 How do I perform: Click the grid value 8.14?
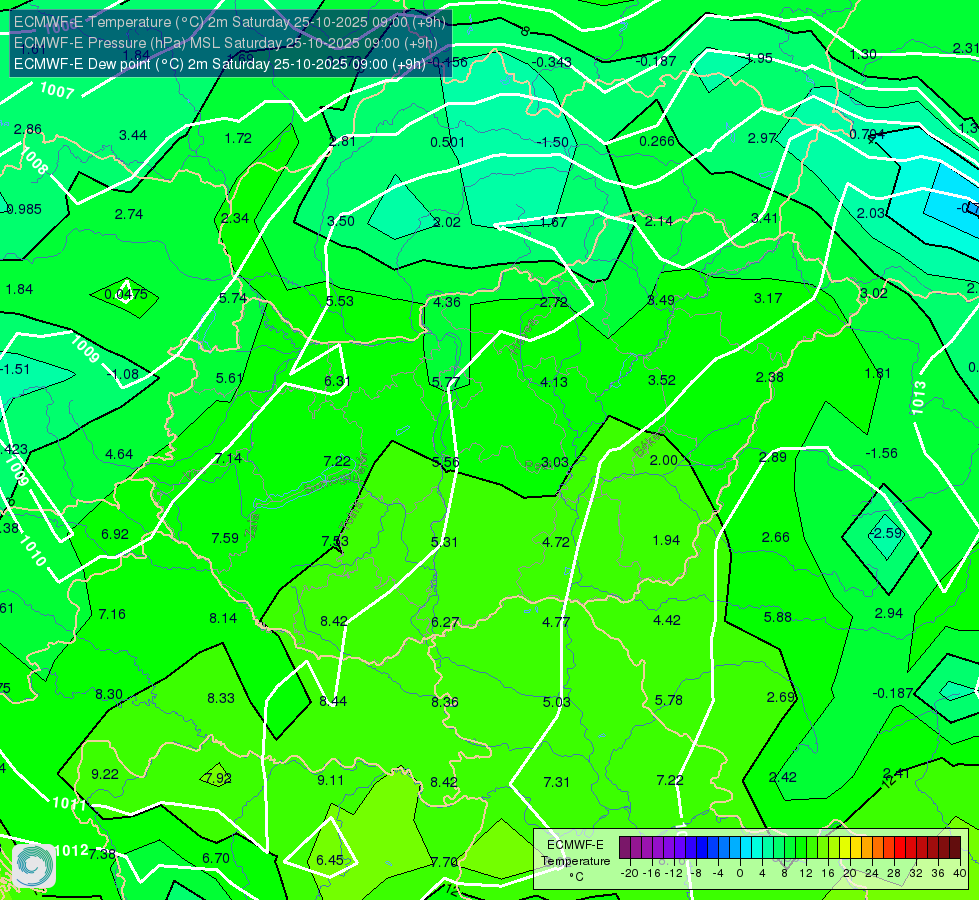click(223, 618)
